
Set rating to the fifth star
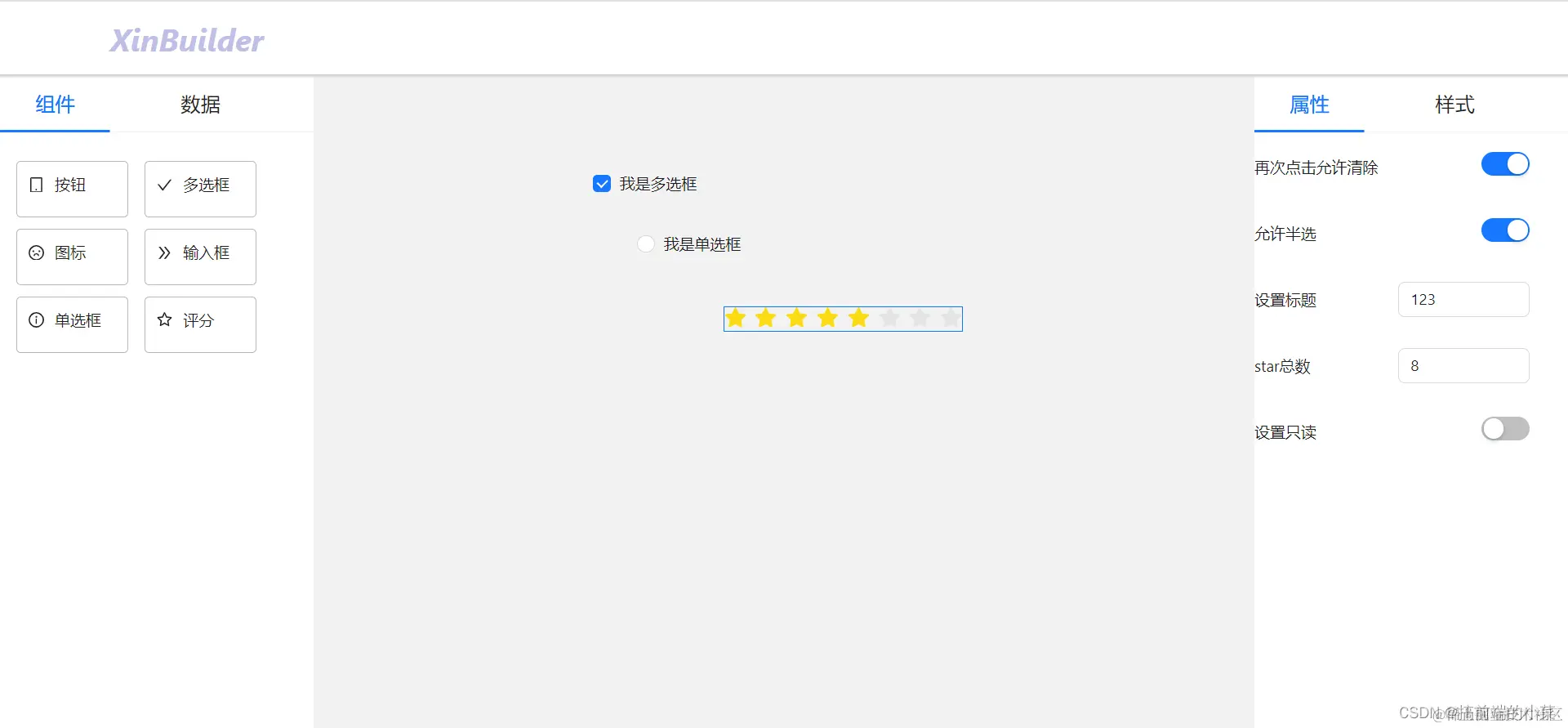(x=859, y=318)
